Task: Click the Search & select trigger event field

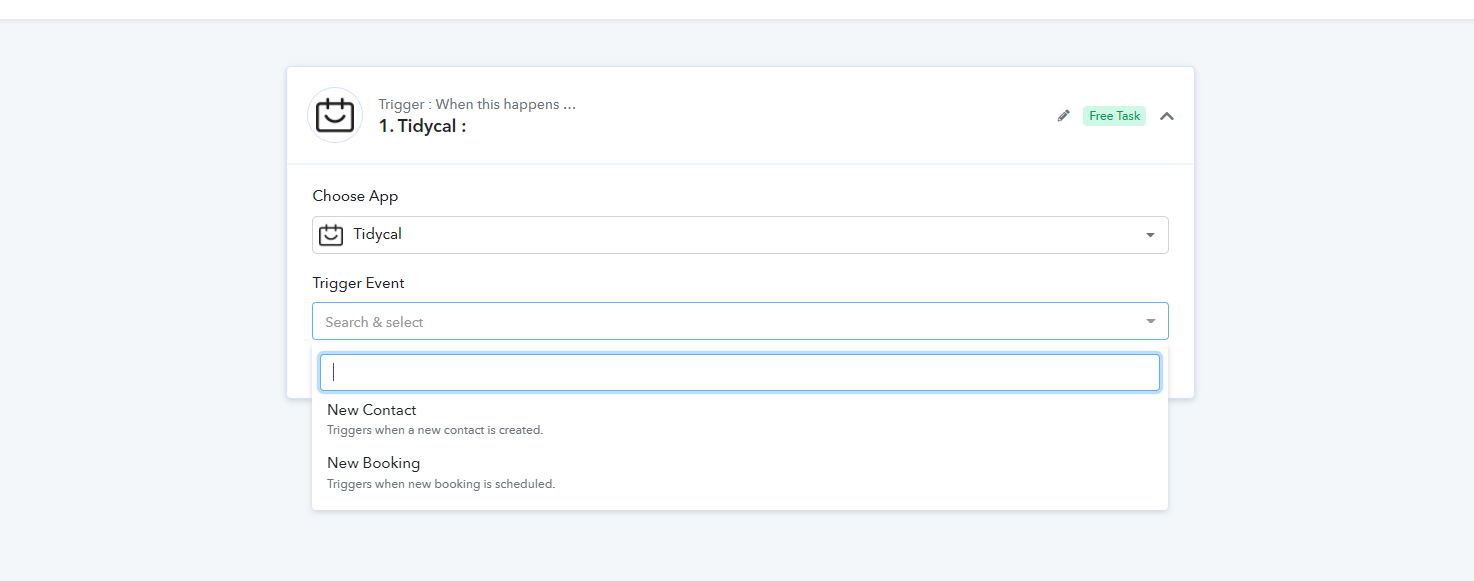Action: 740,321
